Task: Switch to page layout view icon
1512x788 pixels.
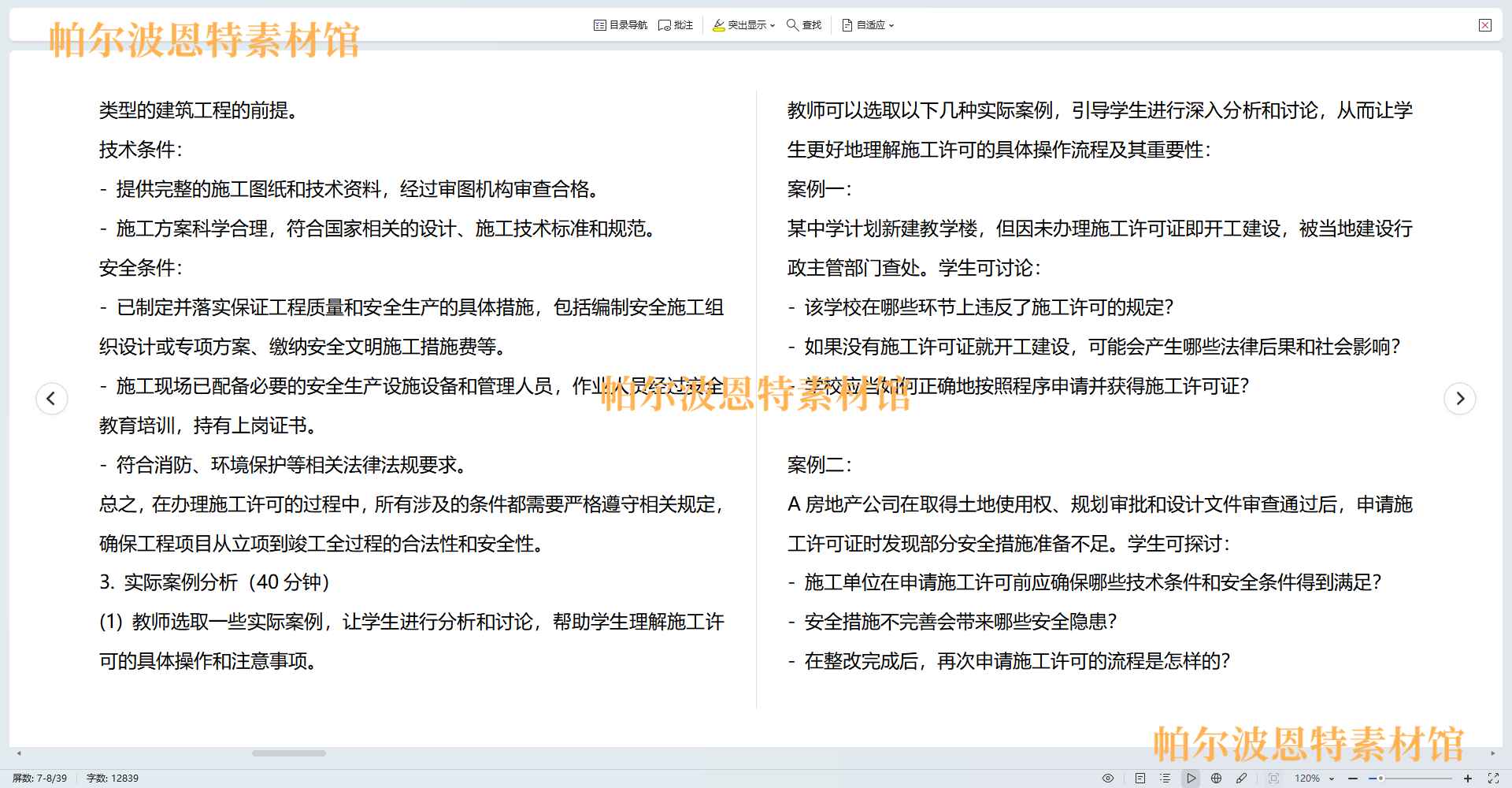Action: click(1140, 778)
